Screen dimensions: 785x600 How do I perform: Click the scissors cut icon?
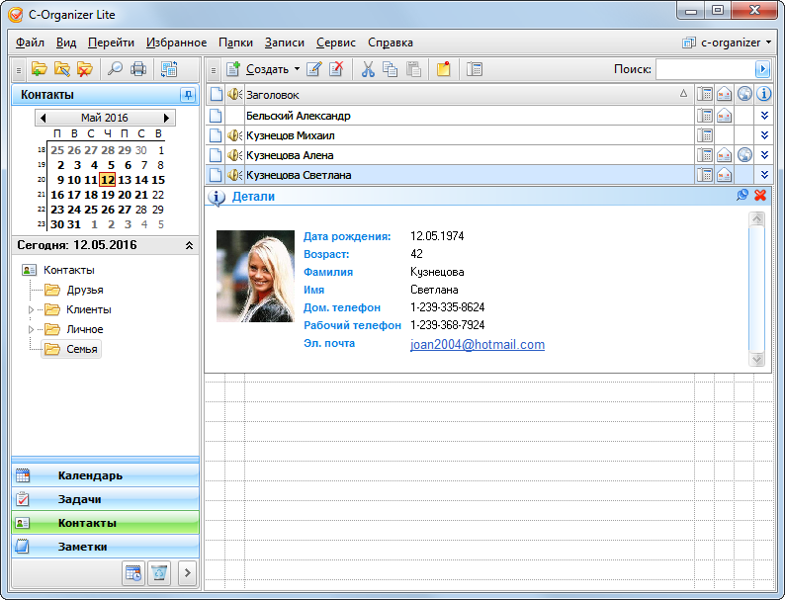[x=367, y=69]
